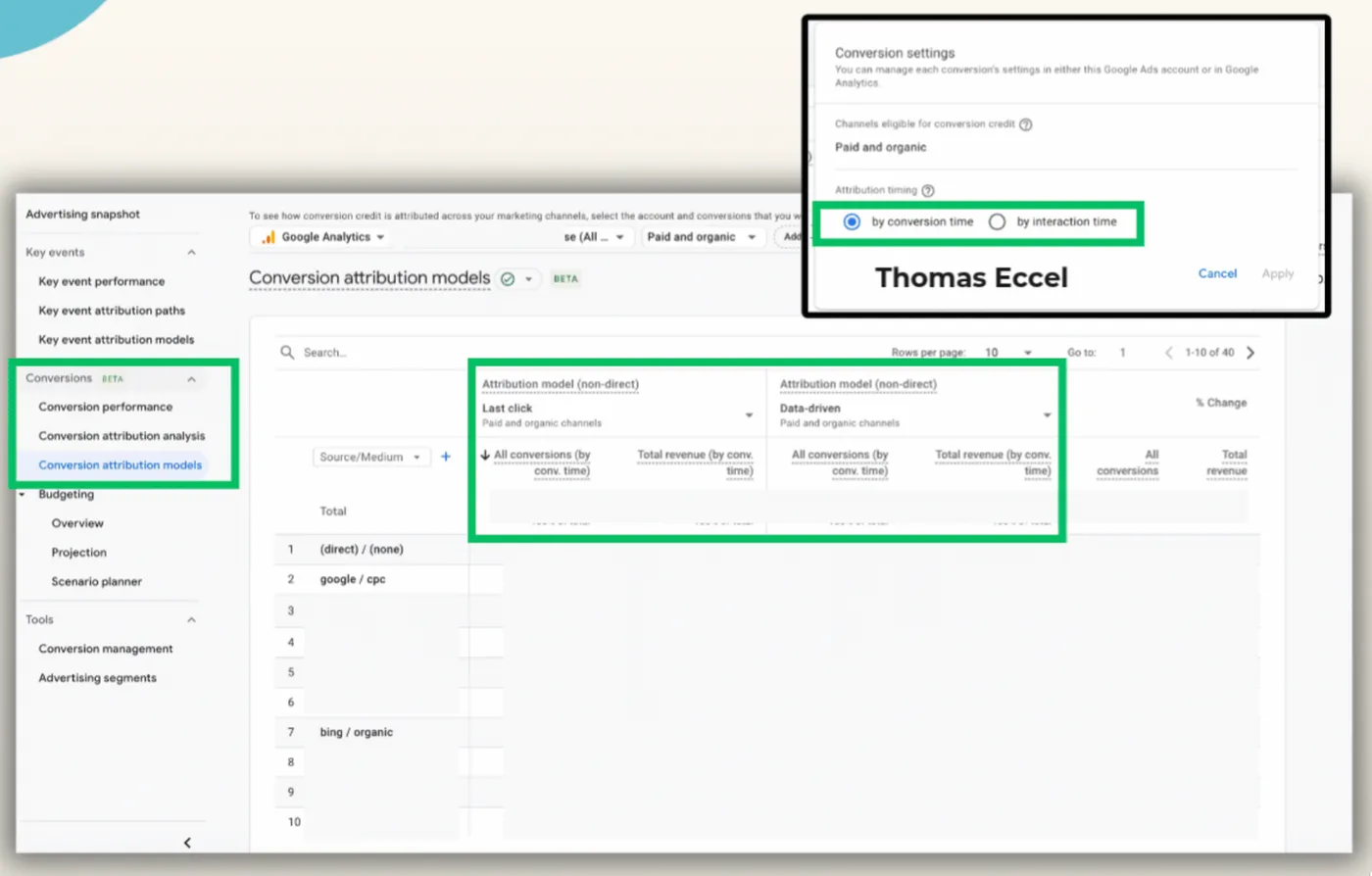The image size is (1372, 876).
Task: Click the Total row label
Action: pyautogui.click(x=333, y=511)
